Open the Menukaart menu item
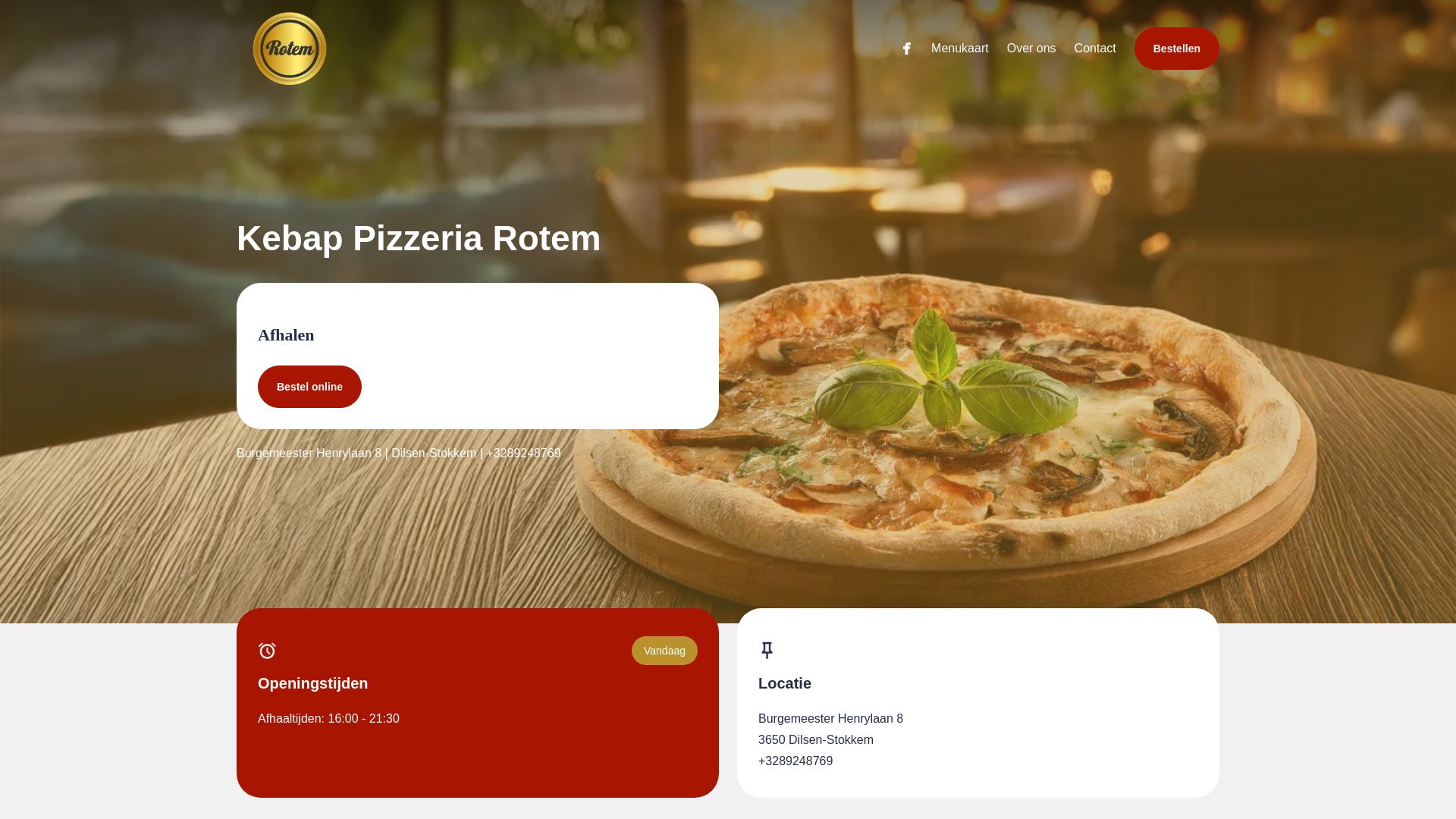This screenshot has width=1456, height=819. [960, 49]
